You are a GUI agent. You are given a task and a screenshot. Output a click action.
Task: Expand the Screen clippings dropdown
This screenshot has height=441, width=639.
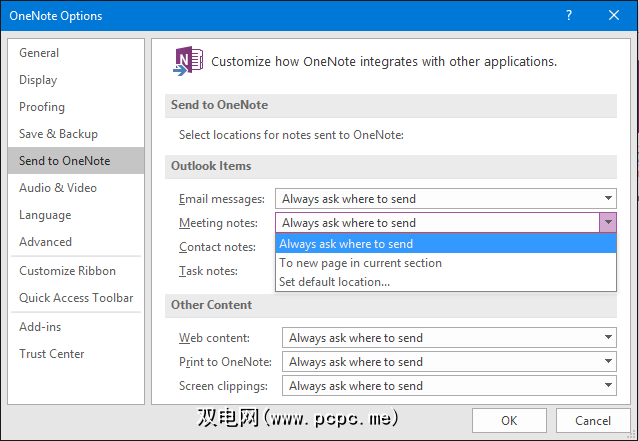pyautogui.click(x=609, y=386)
